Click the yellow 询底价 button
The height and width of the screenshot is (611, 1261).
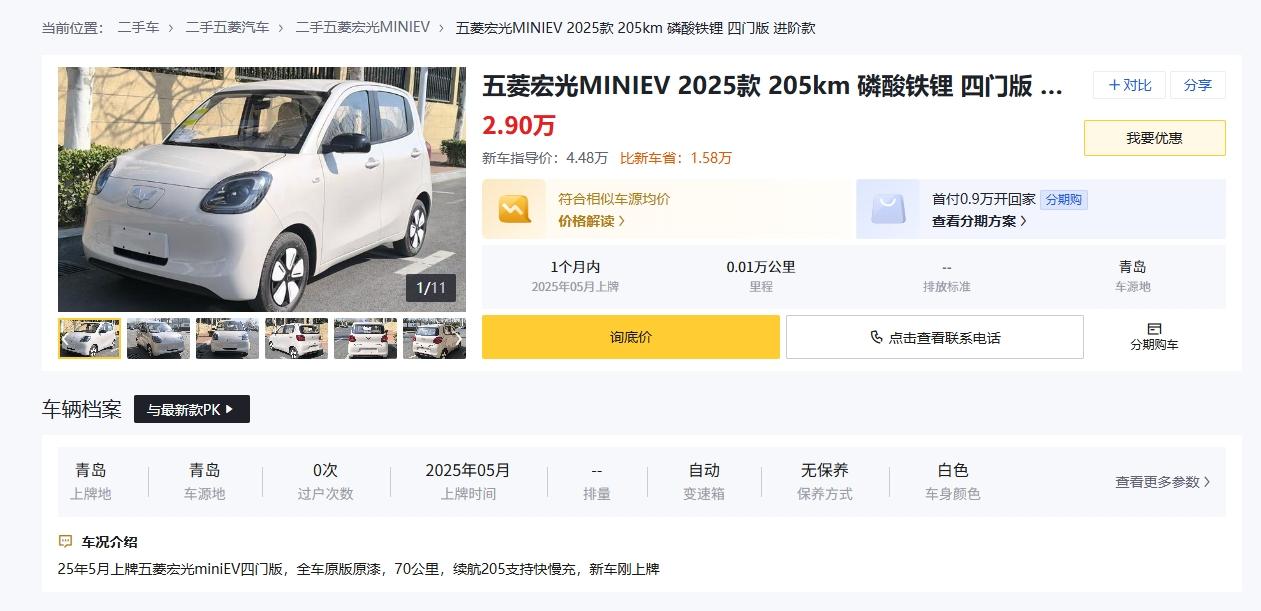pyautogui.click(x=630, y=337)
